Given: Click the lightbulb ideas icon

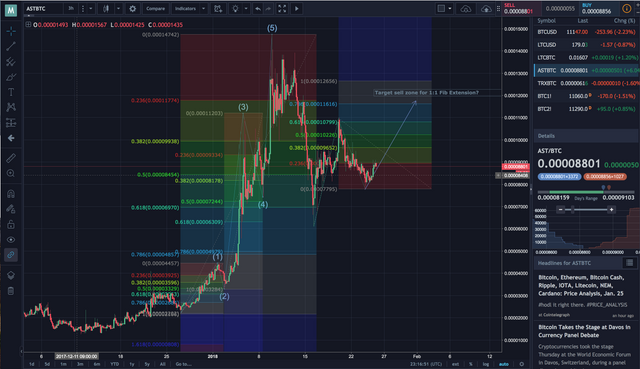Looking at the screenshot, I should (x=236, y=9).
